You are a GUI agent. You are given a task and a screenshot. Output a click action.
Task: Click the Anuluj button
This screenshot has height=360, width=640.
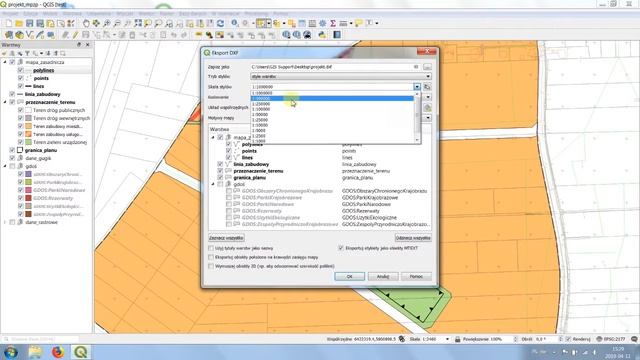coord(383,276)
